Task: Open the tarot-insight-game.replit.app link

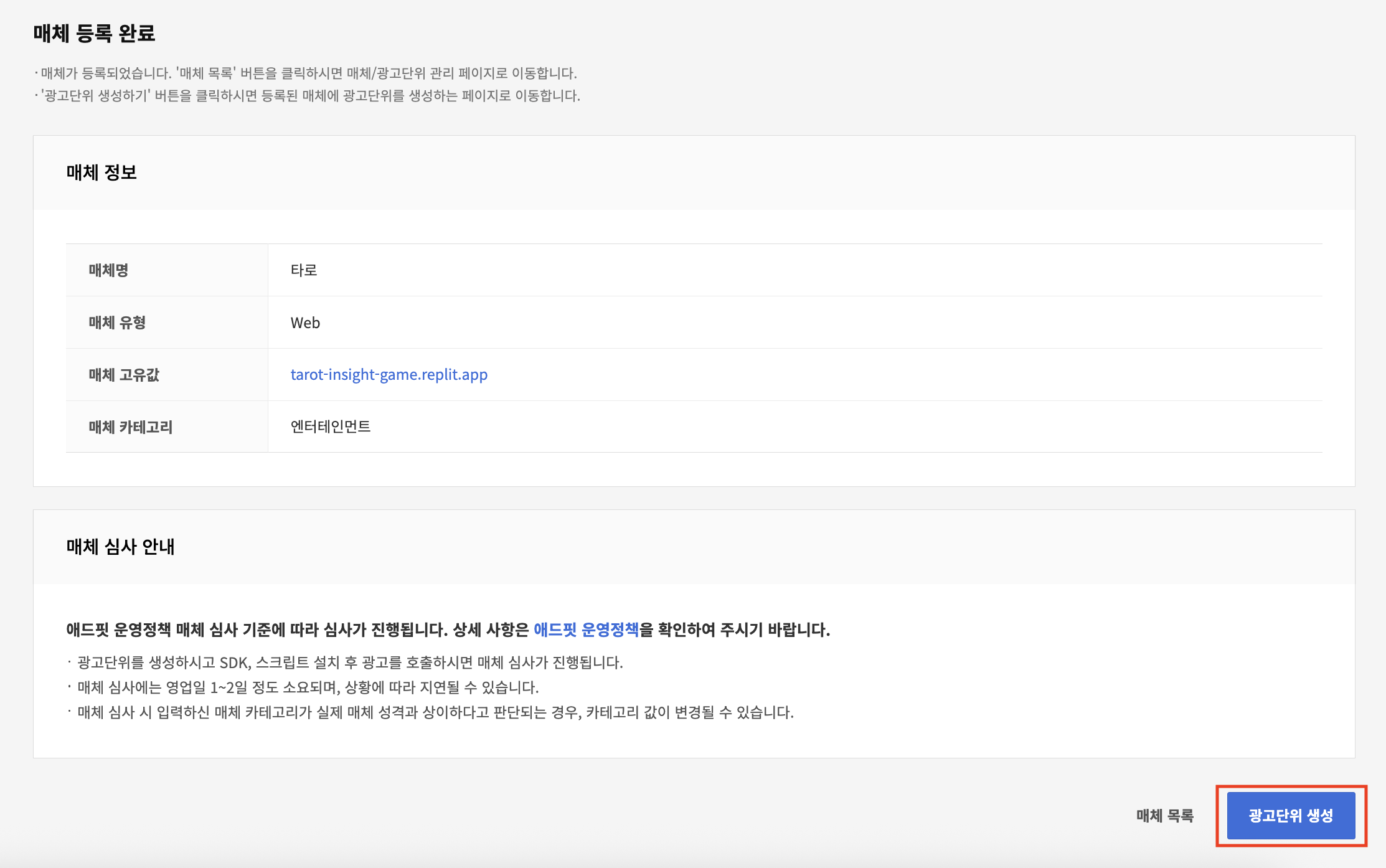Action: (x=389, y=374)
